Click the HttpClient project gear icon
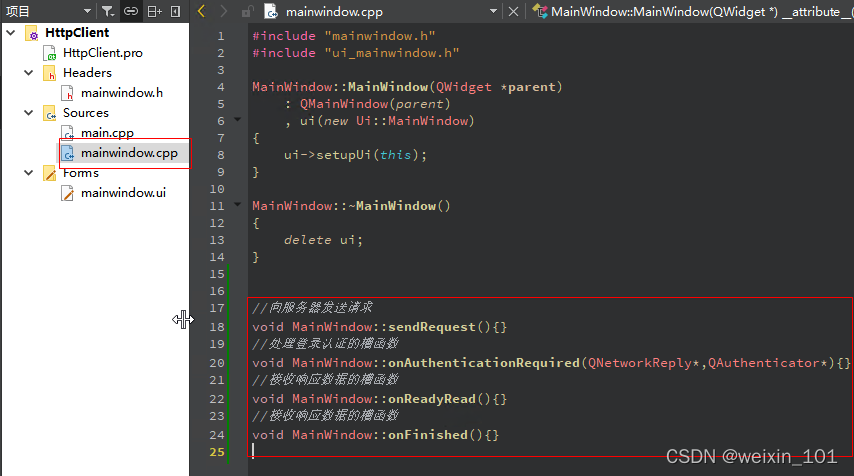Viewport: 854px width, 476px height. [x=32, y=33]
